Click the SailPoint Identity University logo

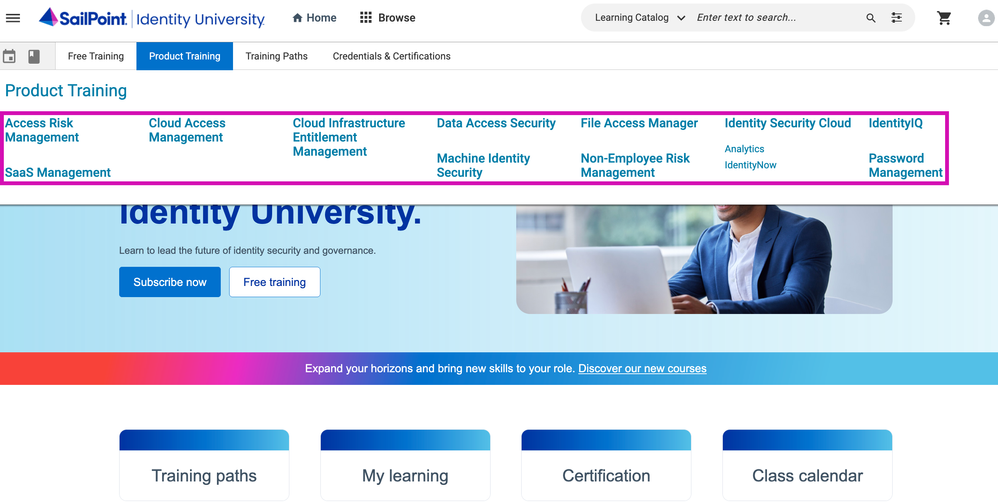[x=152, y=18]
